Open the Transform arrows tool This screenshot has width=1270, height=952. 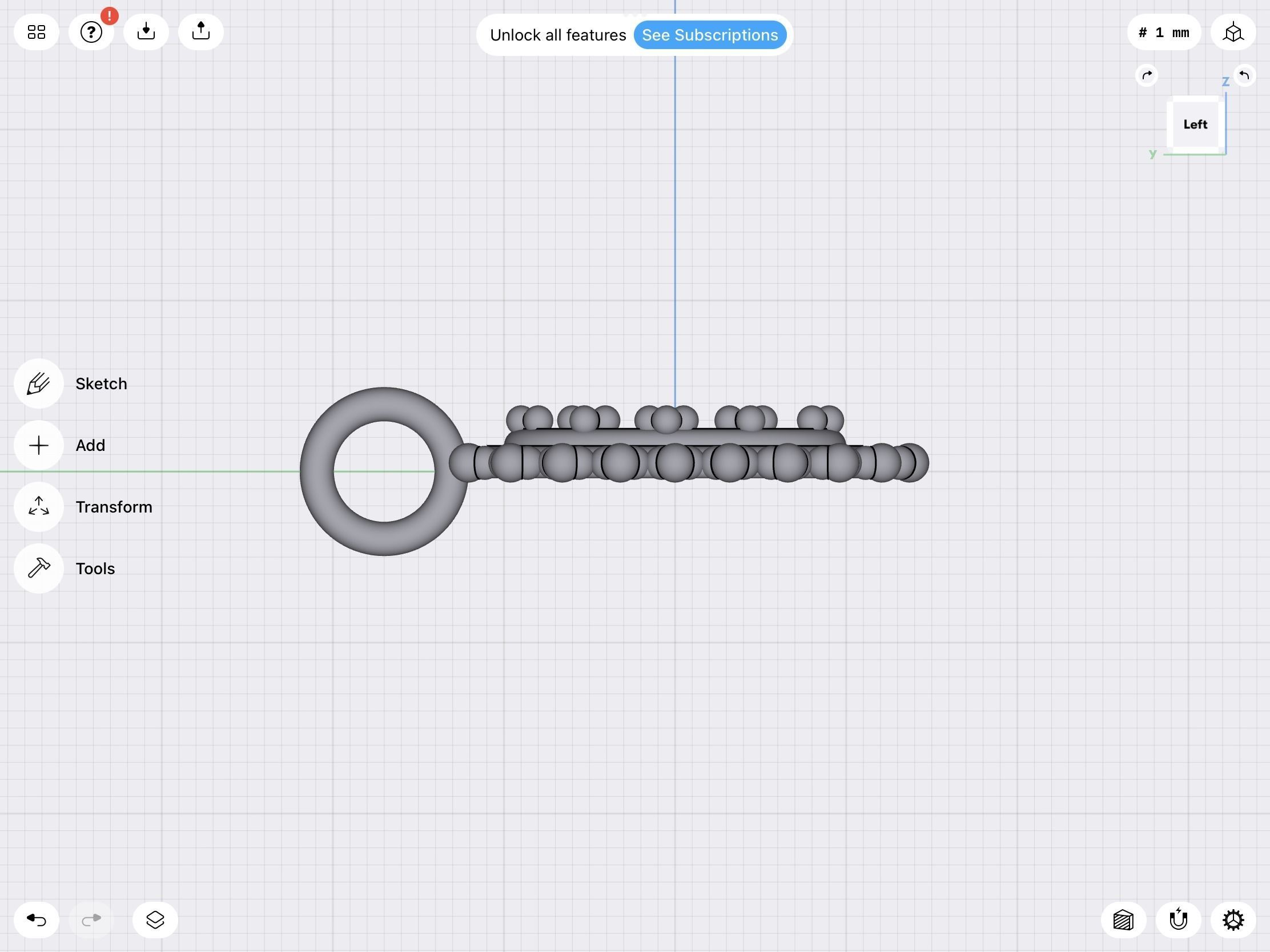38,507
